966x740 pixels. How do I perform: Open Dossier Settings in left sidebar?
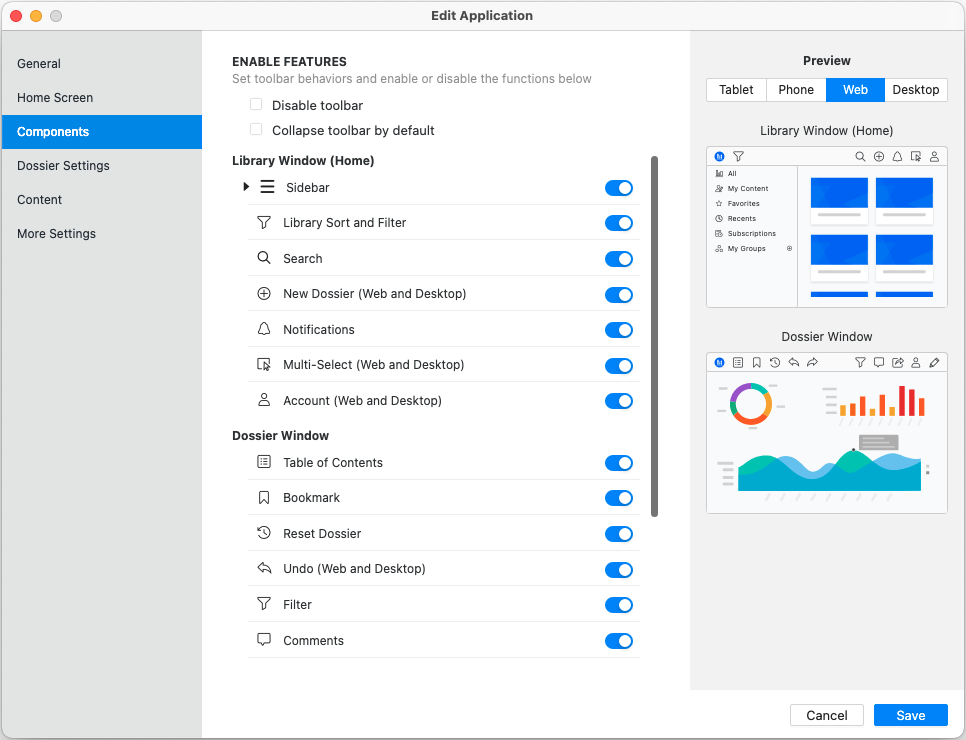click(63, 166)
